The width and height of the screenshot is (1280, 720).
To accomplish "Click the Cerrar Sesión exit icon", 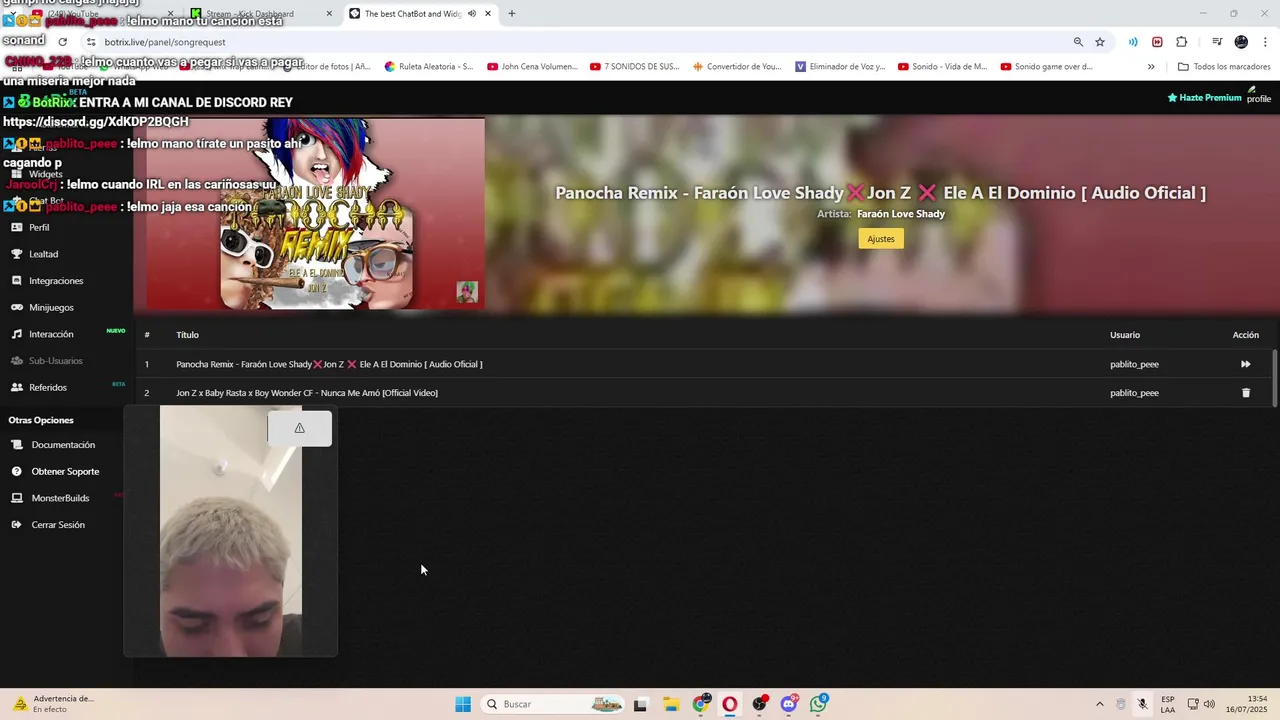I will [17, 525].
